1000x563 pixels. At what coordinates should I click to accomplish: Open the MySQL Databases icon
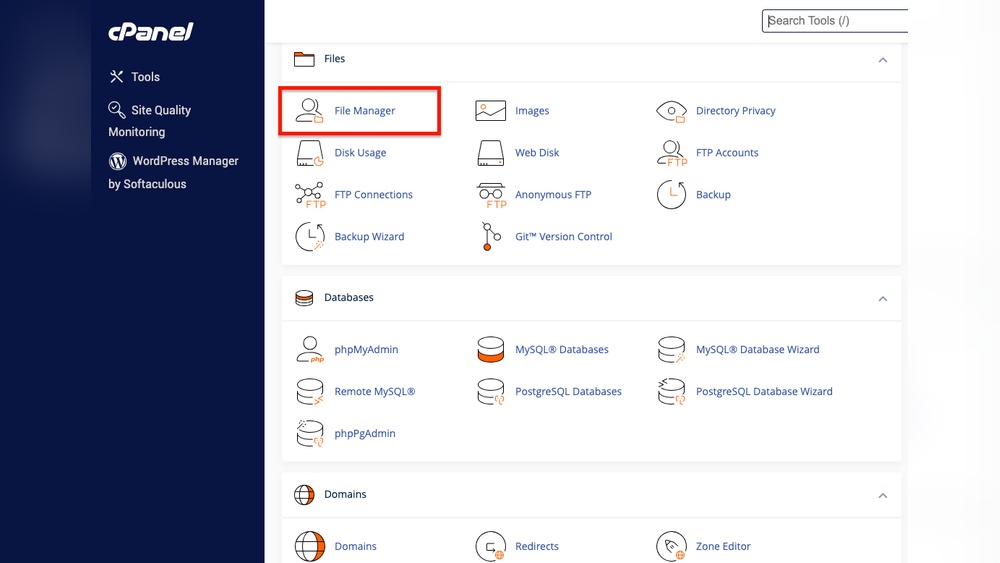[490, 349]
